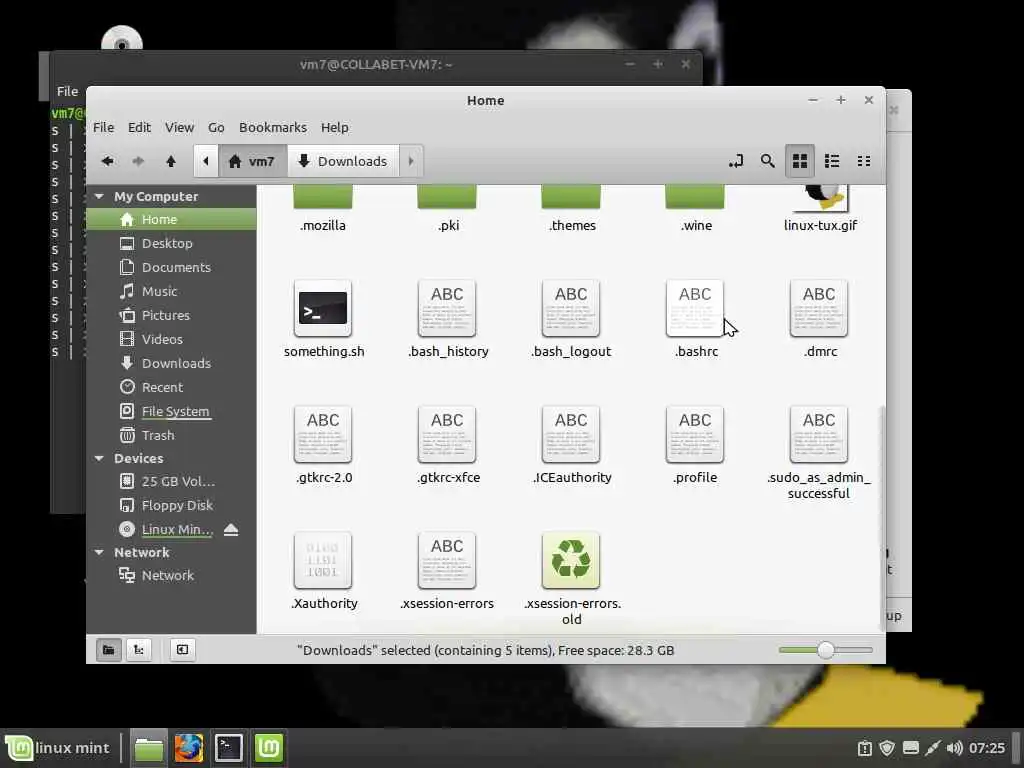Select the .sudo_as_admin_successful file icon

click(x=819, y=434)
